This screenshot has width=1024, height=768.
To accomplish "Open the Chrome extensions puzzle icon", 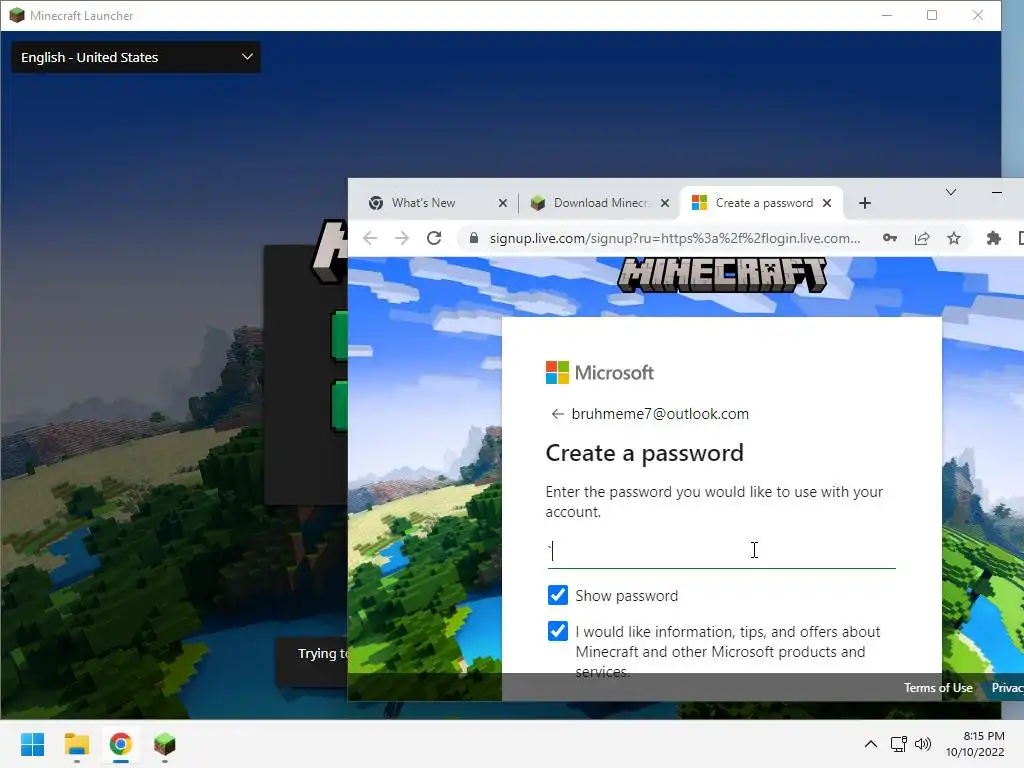I will (993, 238).
